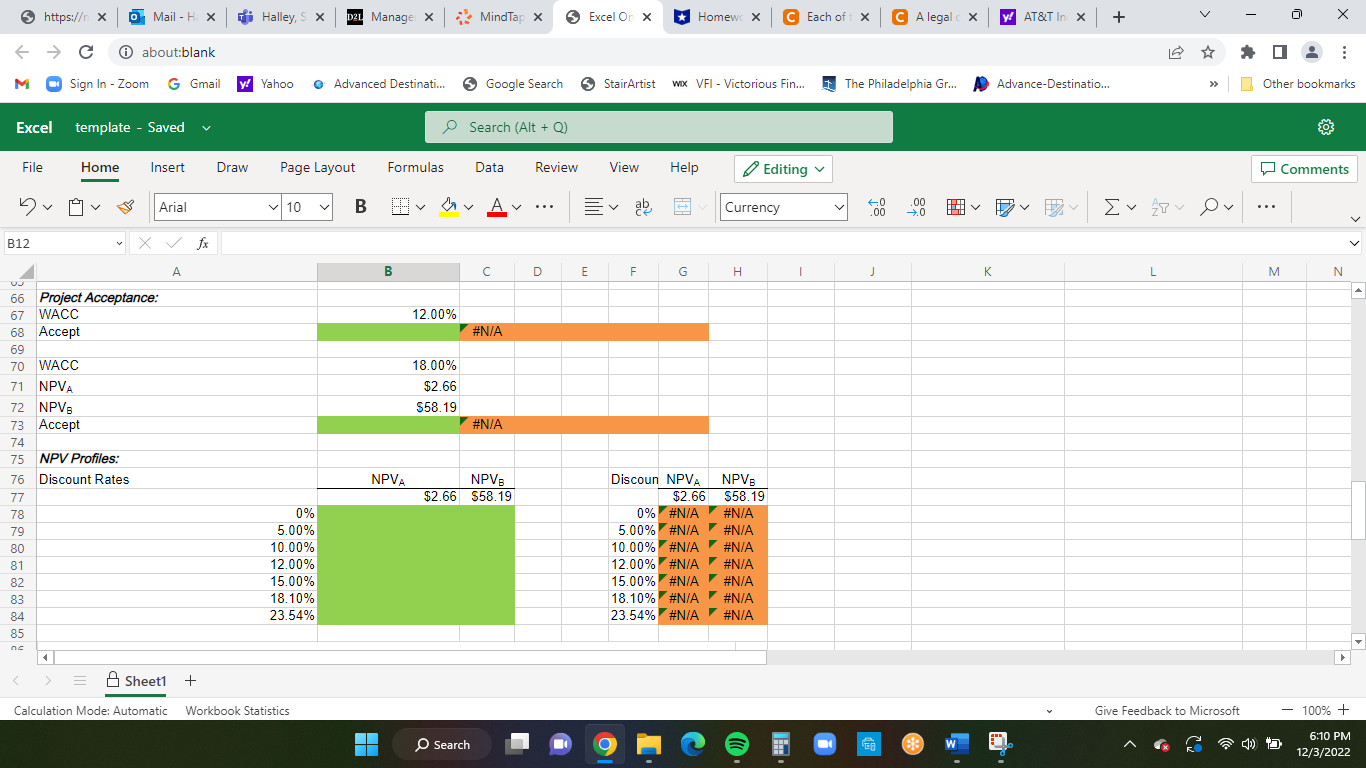Screen dimensions: 1366x768
Task: Select the Increase Decimal icon
Action: point(916,207)
